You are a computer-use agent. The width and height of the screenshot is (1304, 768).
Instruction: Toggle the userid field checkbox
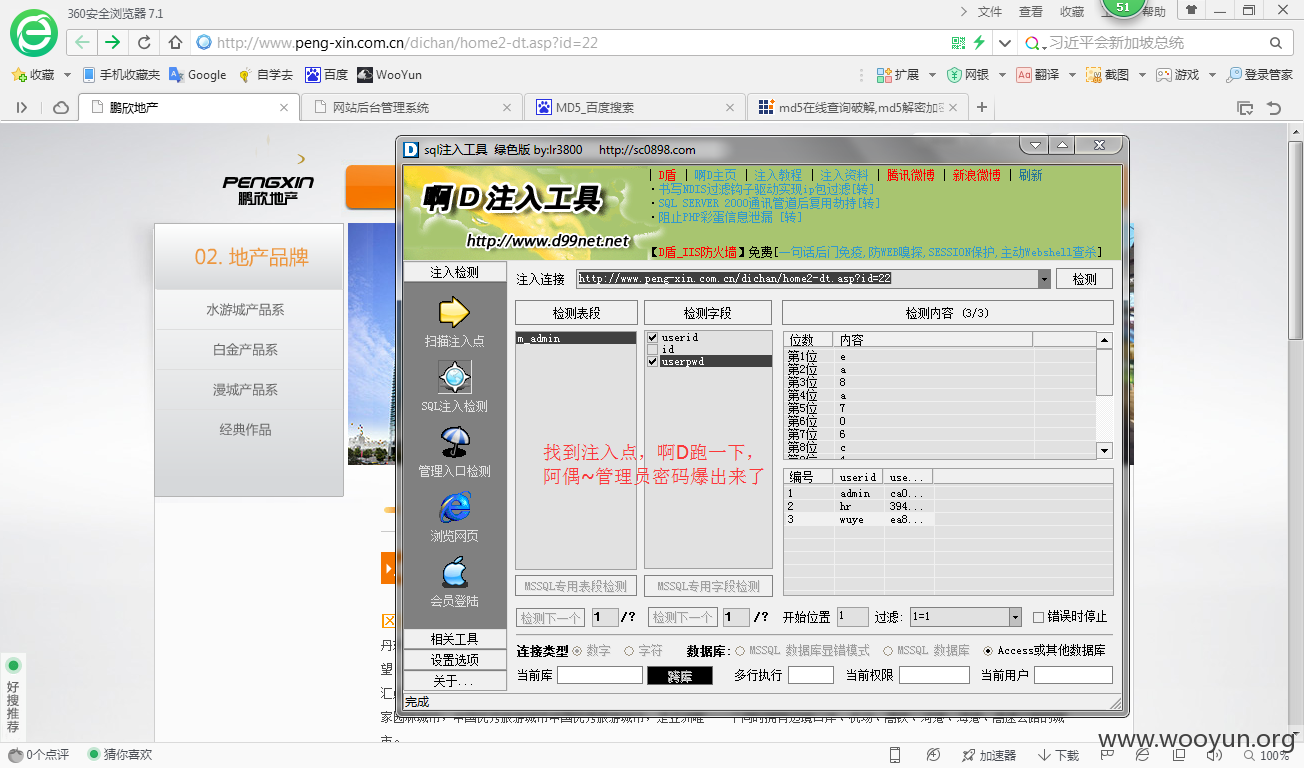point(652,338)
